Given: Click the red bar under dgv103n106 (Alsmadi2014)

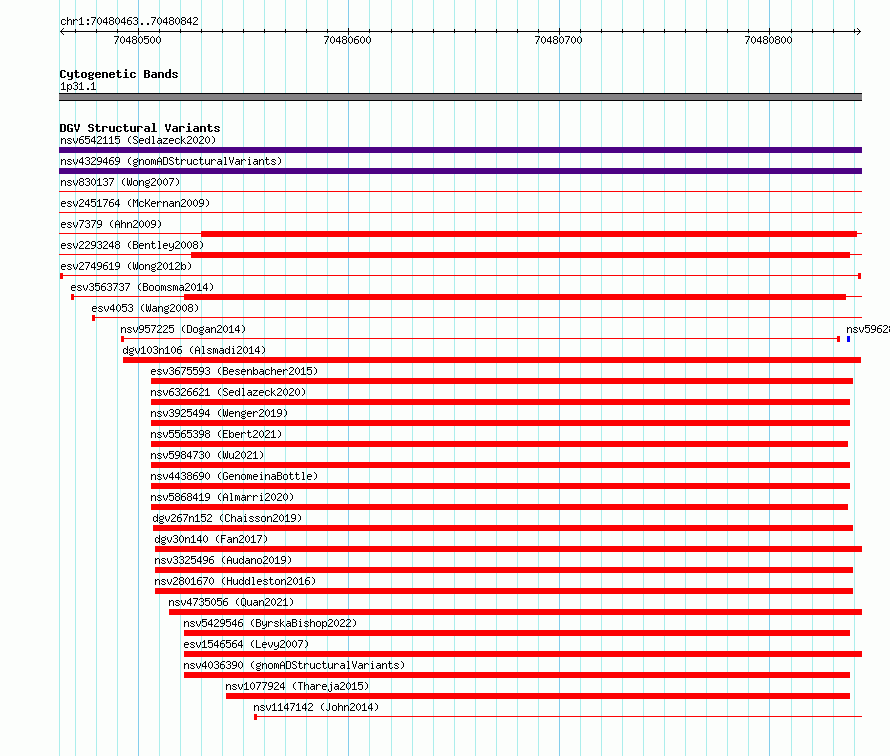Looking at the screenshot, I should [492, 360].
